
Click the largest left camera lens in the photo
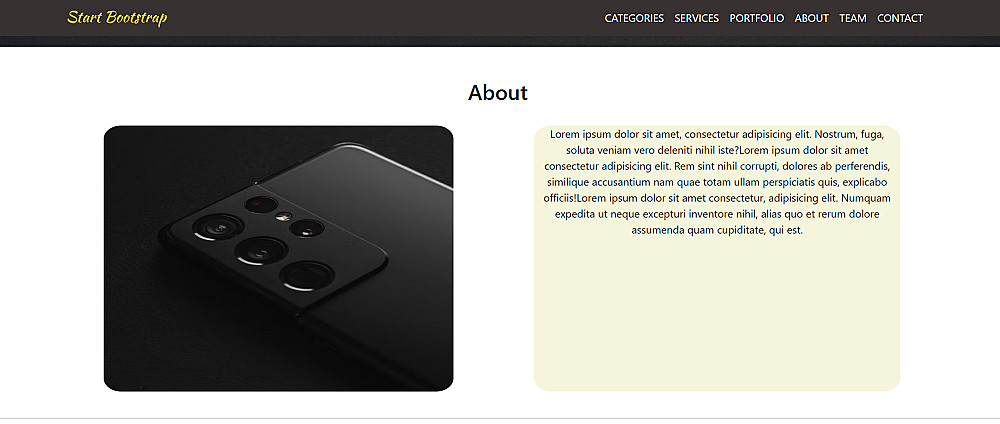click(x=219, y=228)
